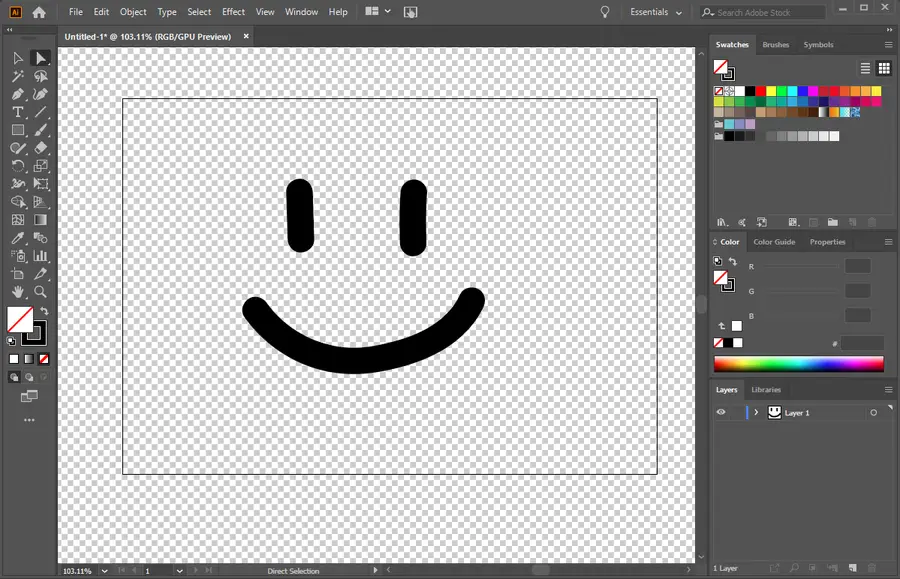Select the Rectangle tool
900x579 pixels.
[18, 130]
